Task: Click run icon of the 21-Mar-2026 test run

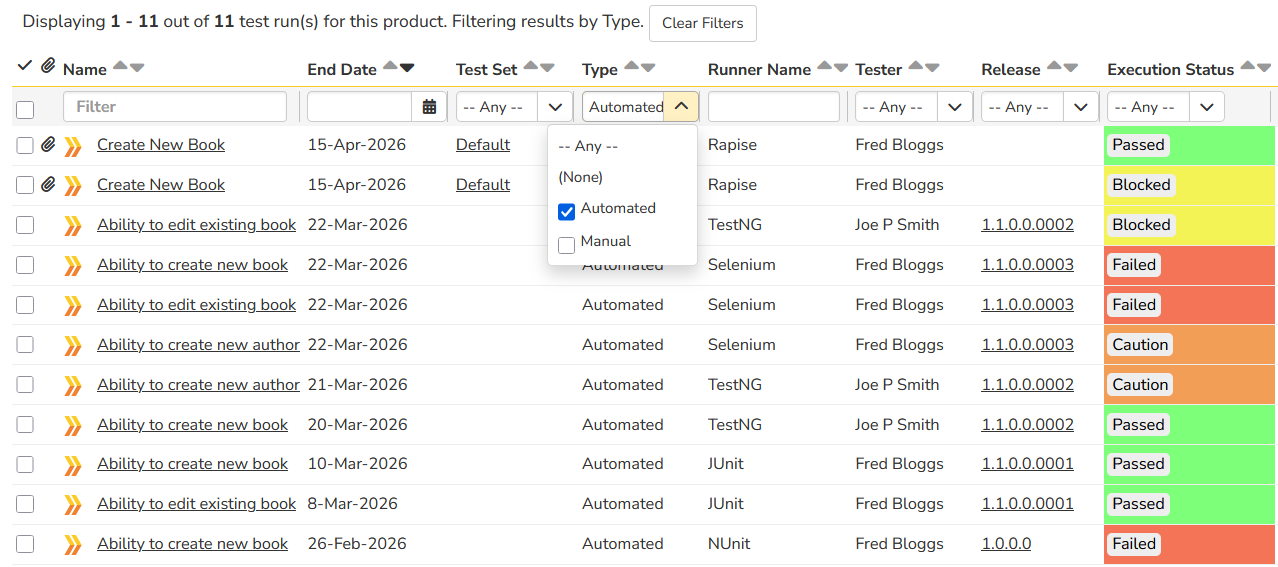Action: click(73, 385)
